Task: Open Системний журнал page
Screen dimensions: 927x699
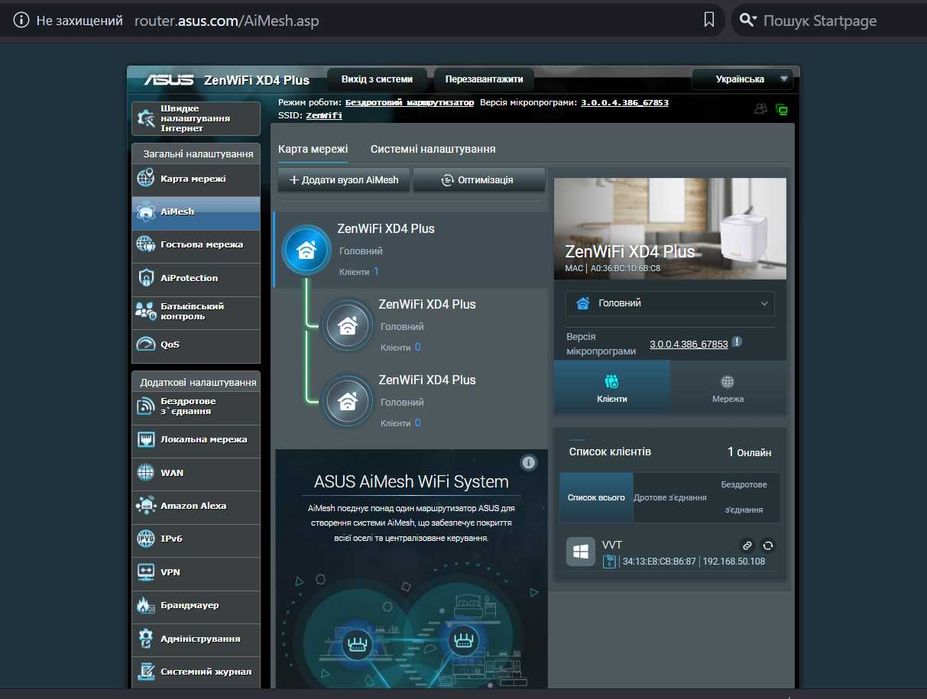Action: pyautogui.click(x=196, y=671)
